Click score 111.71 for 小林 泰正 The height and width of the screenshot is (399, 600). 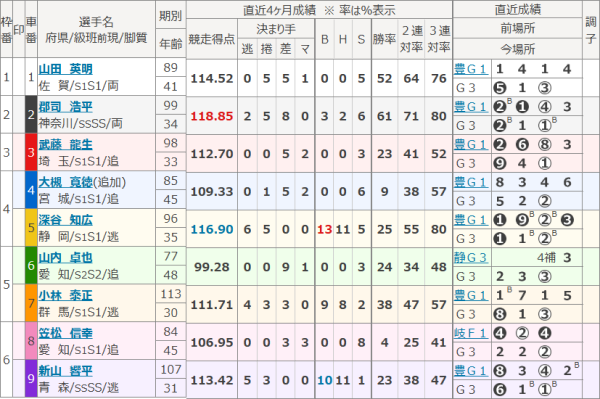point(212,305)
